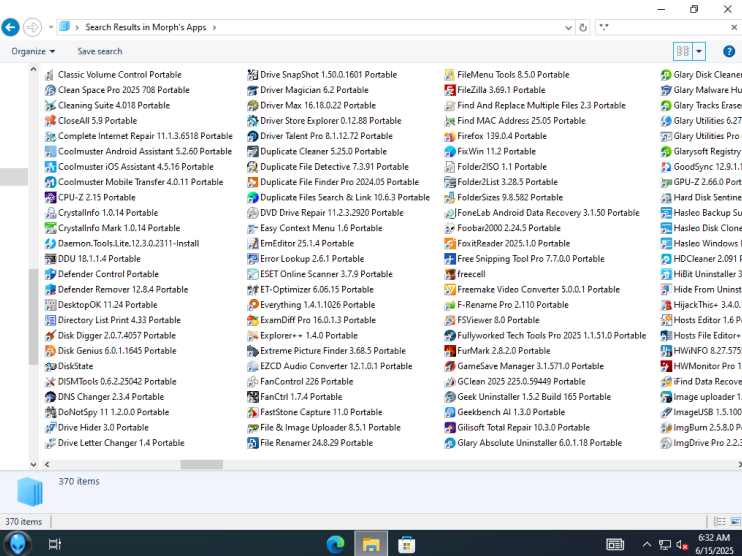Viewport: 742px width, 556px height.
Task: Select the GPU-Z 2.66.0 icon
Action: click(x=666, y=182)
